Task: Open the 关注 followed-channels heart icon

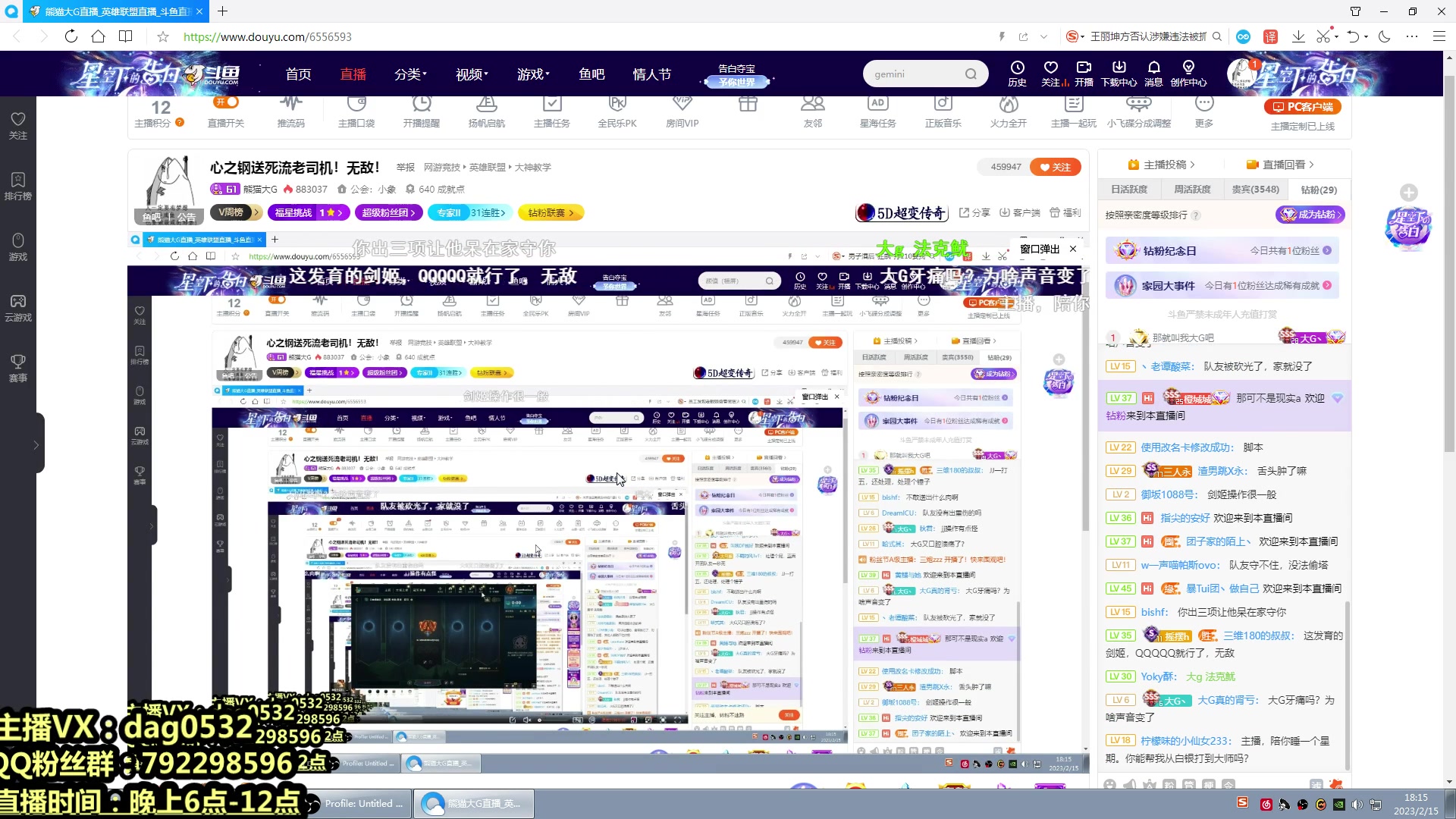Action: pos(1051,74)
